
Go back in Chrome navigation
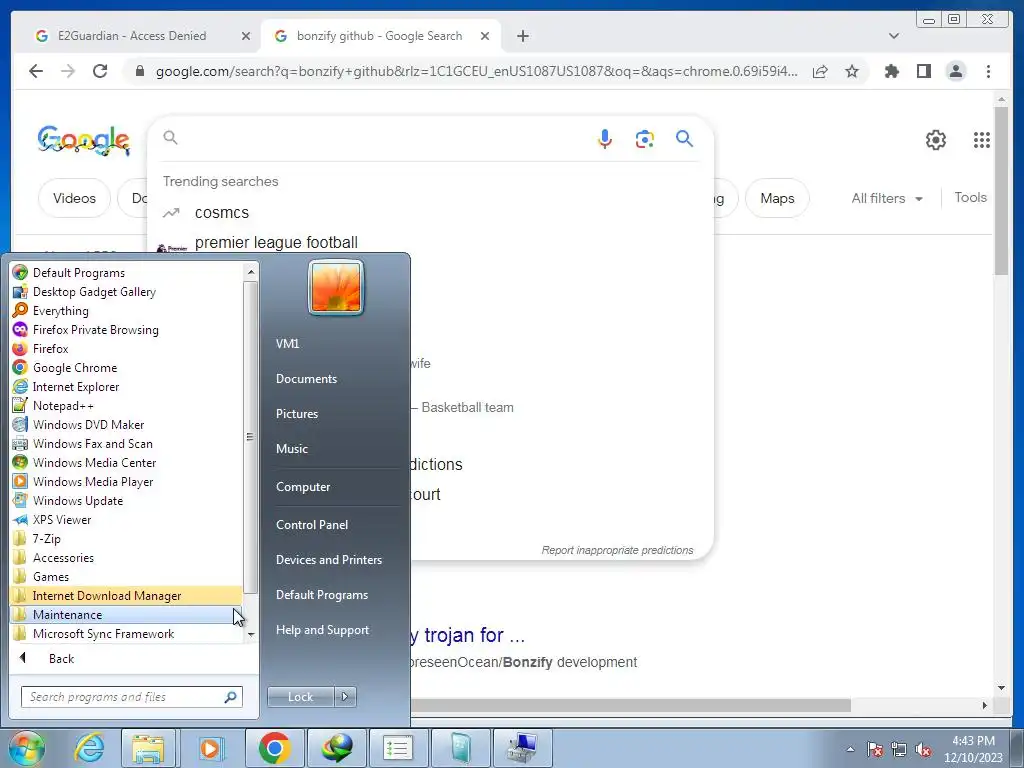(36, 71)
